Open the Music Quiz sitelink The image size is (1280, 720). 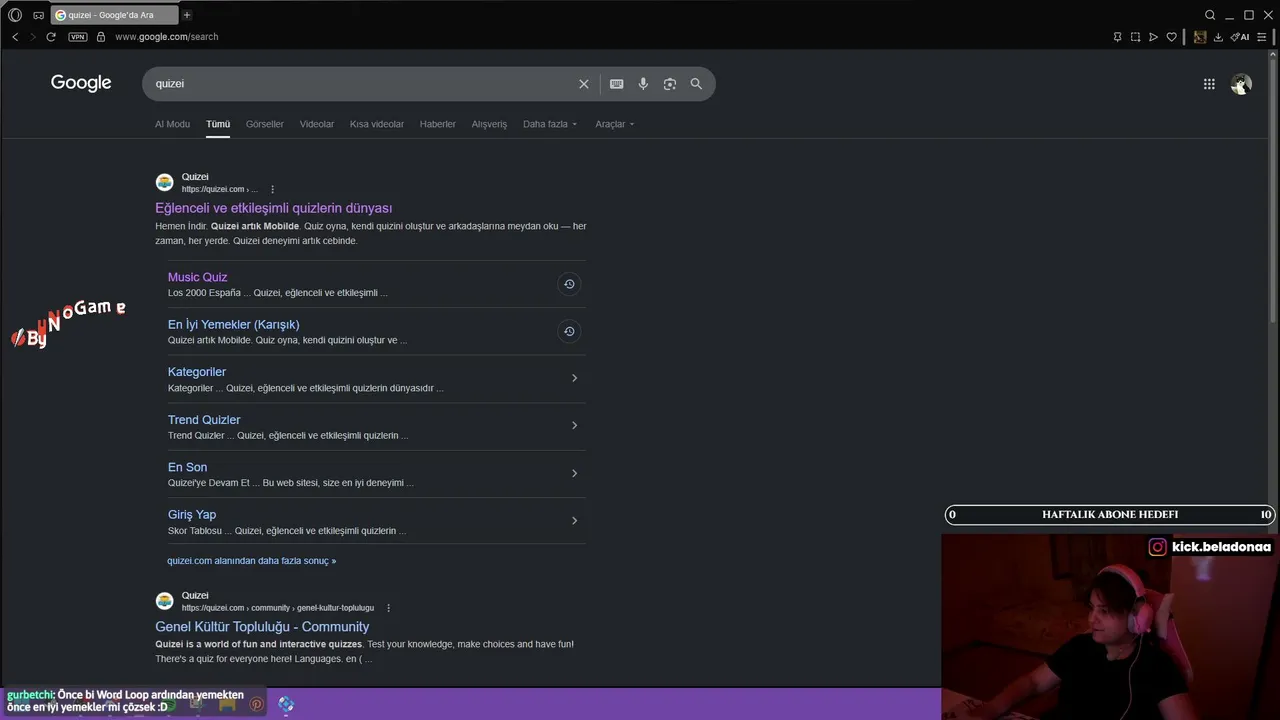[198, 277]
